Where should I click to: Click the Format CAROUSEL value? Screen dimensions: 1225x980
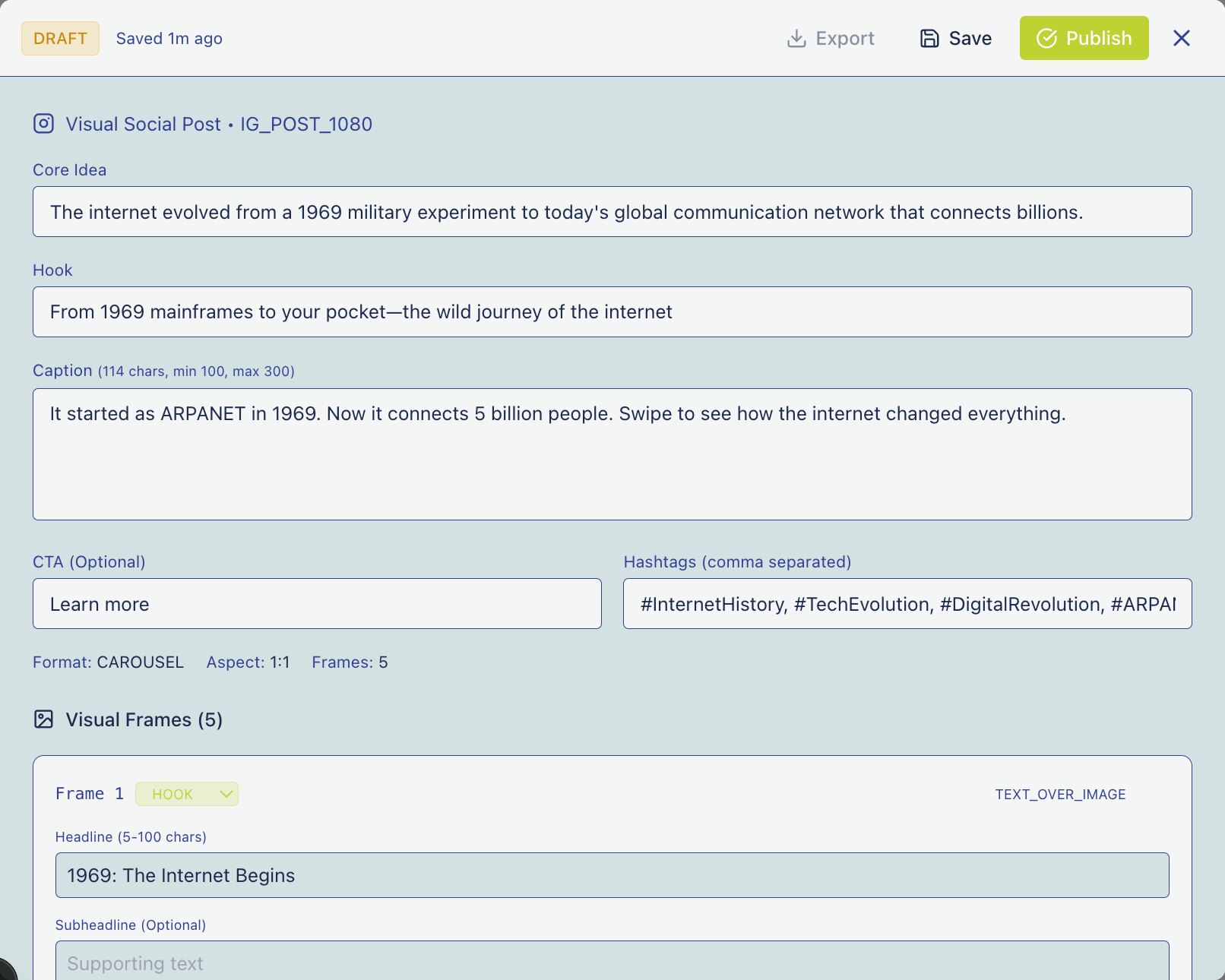coord(140,662)
